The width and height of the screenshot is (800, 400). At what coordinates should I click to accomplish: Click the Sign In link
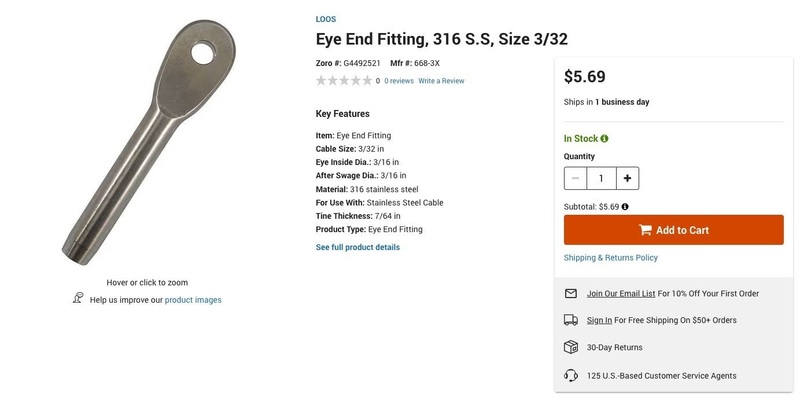pos(599,320)
